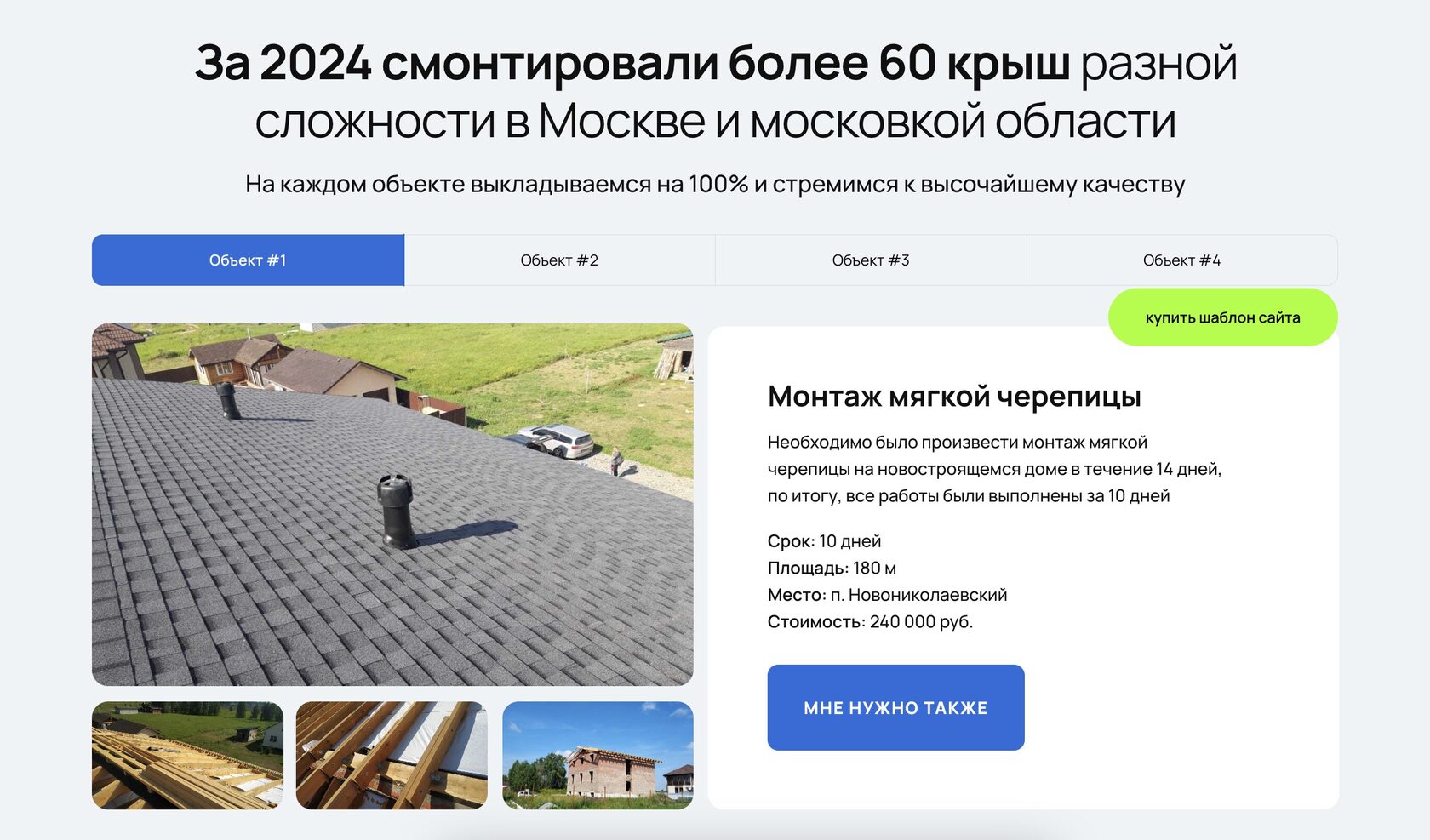This screenshot has height=840, width=1430.
Task: Click the project description paragraph
Action: pos(994,469)
